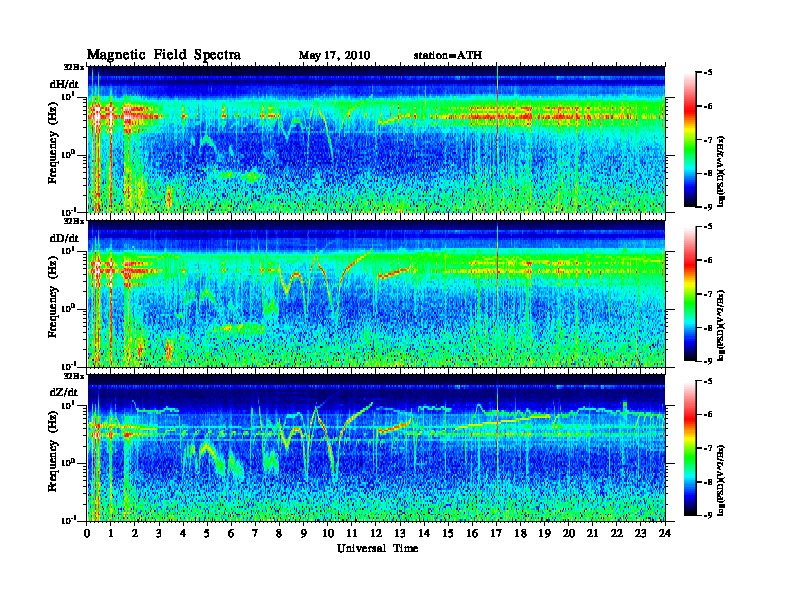792x612 pixels.
Task: Click hour "16" on the time axis
Action: (472, 534)
